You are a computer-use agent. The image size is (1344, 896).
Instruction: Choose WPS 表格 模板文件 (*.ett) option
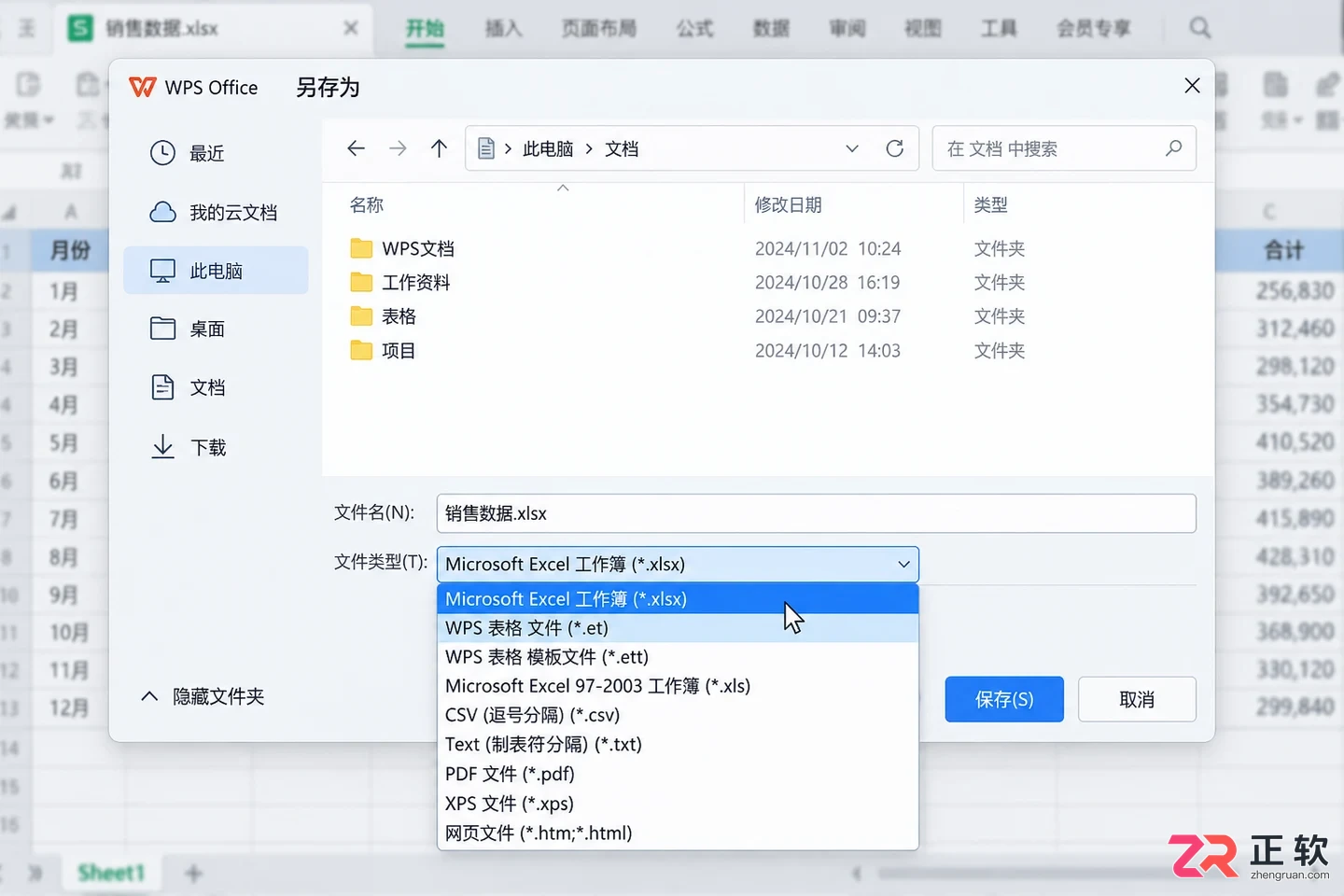678,657
